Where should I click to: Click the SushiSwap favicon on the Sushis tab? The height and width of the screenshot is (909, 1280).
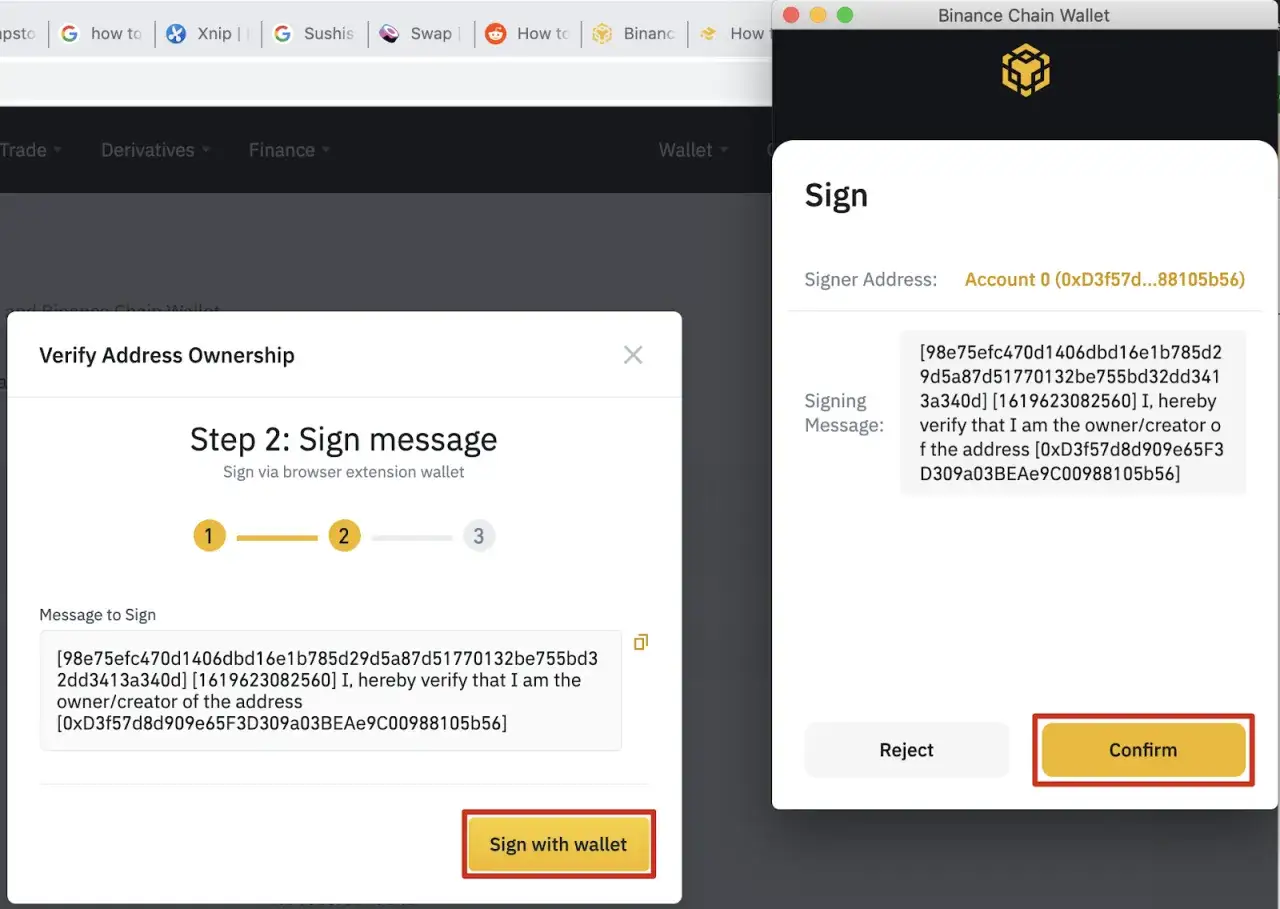coord(283,33)
